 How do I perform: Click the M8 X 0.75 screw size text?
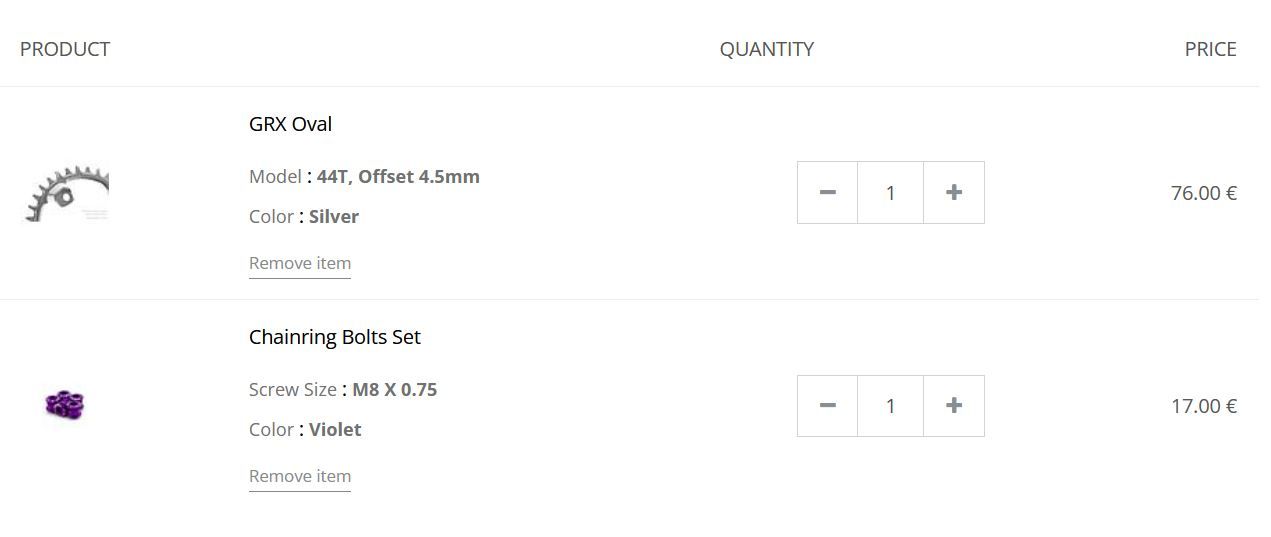[394, 390]
